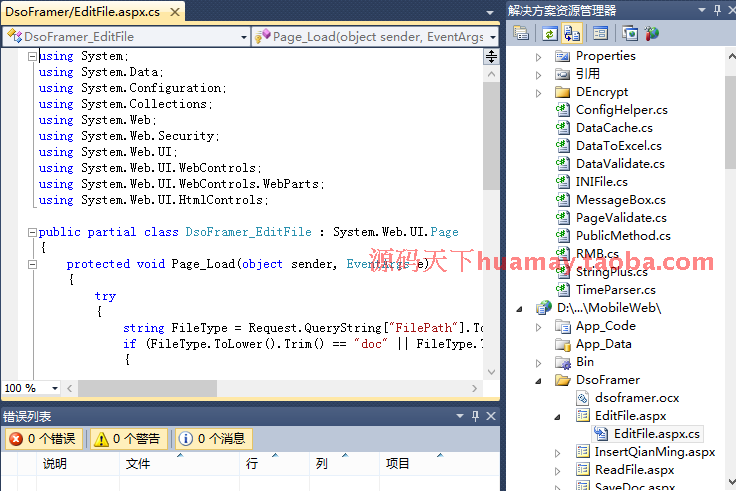The image size is (736, 491).
Task: Expand the DEncrypt folder
Action: click(538, 93)
